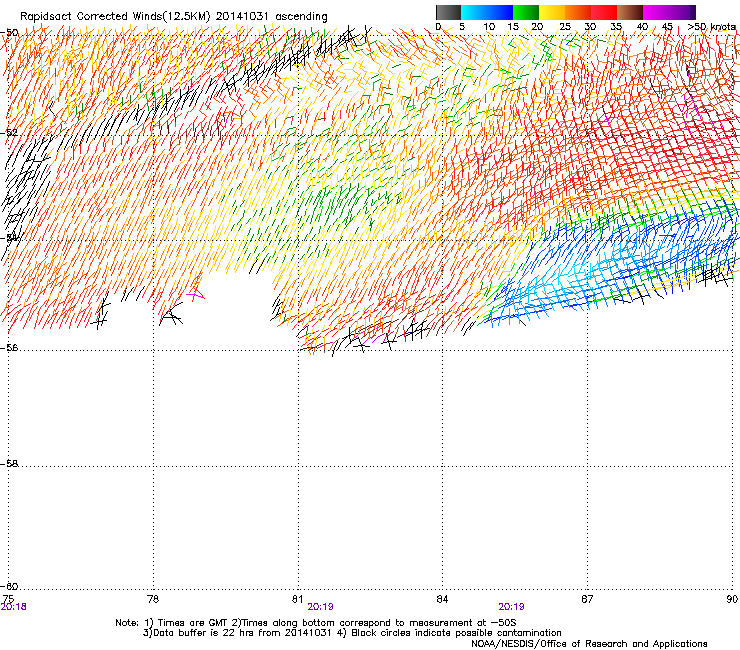This screenshot has width=740, height=650.
Task: Click the chart title 'Rapidscat Corrected Winds(12.5KM)'
Action: 115,17
